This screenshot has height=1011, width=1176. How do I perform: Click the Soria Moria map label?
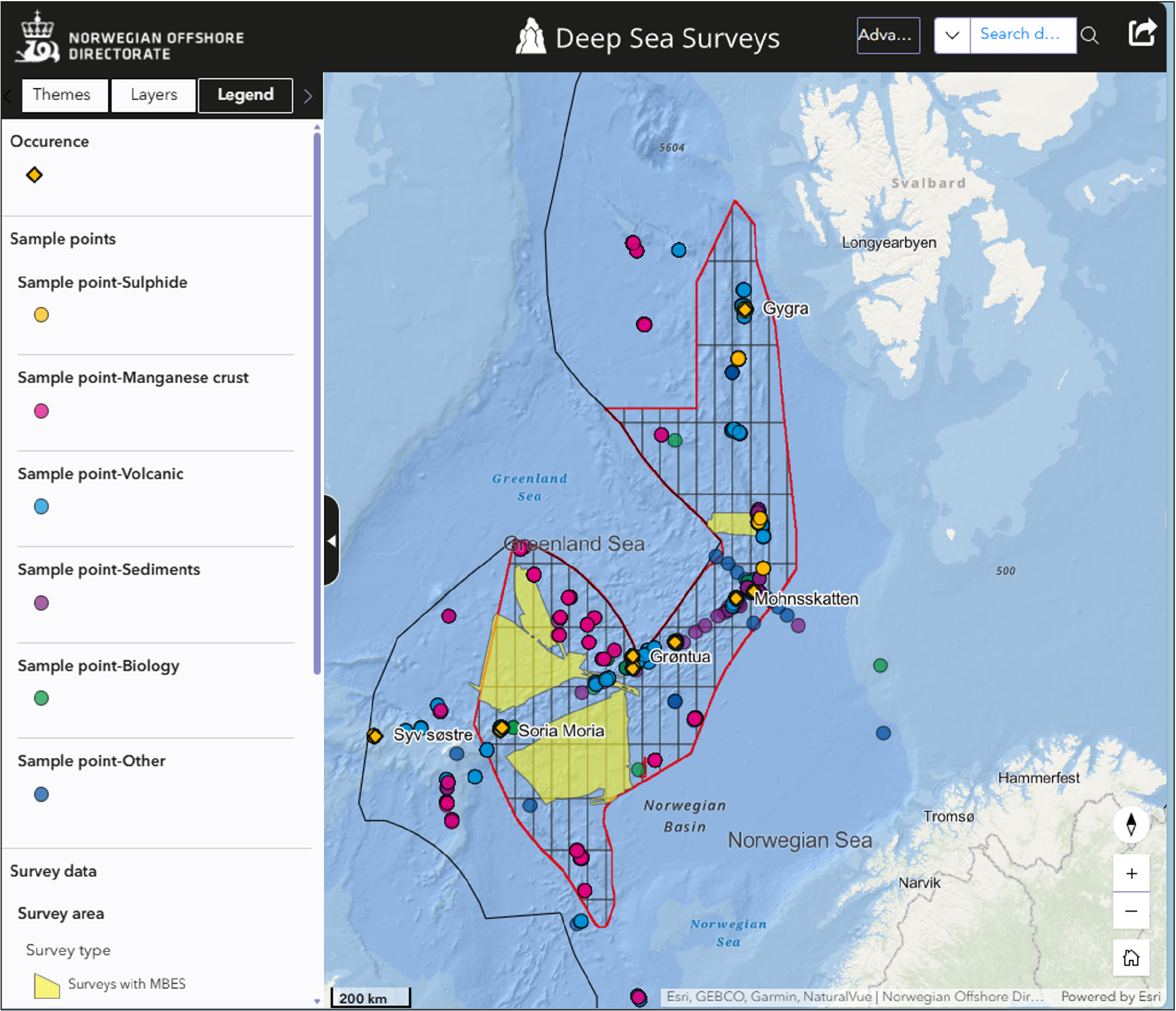561,731
